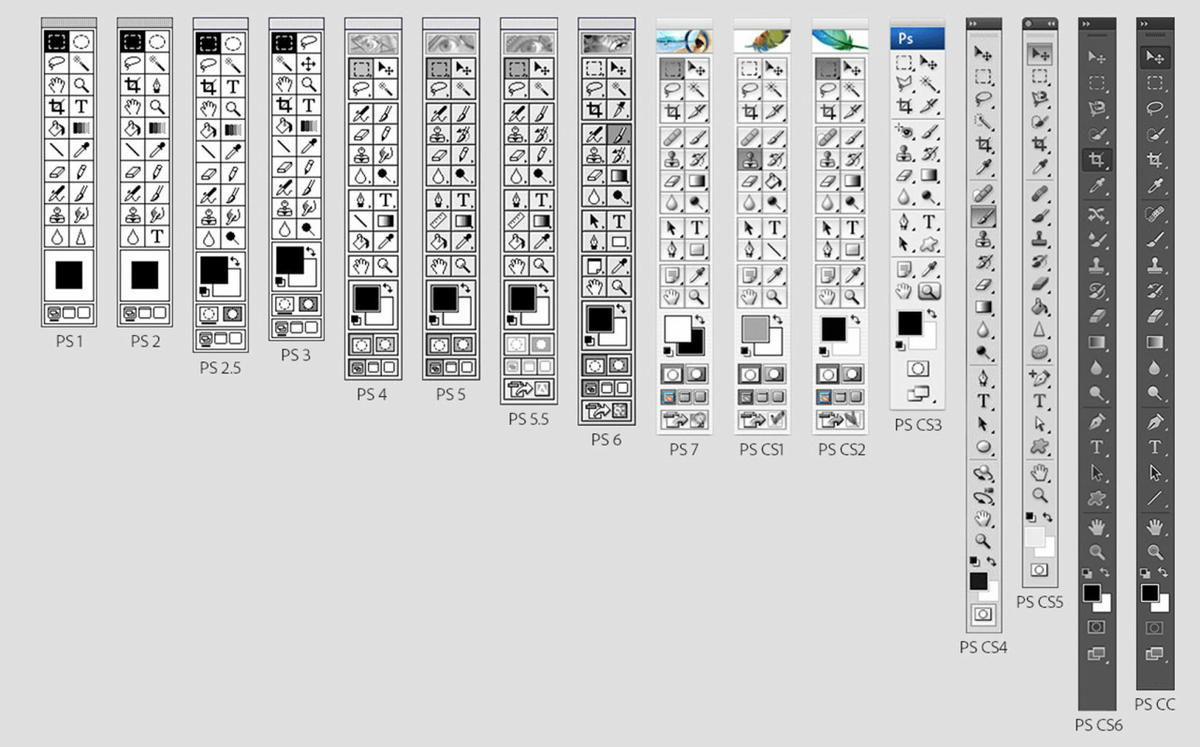Viewport: 1200px width, 747px height.
Task: Pick the Magic Wand in PS 5.5 toolbar
Action: click(x=541, y=89)
